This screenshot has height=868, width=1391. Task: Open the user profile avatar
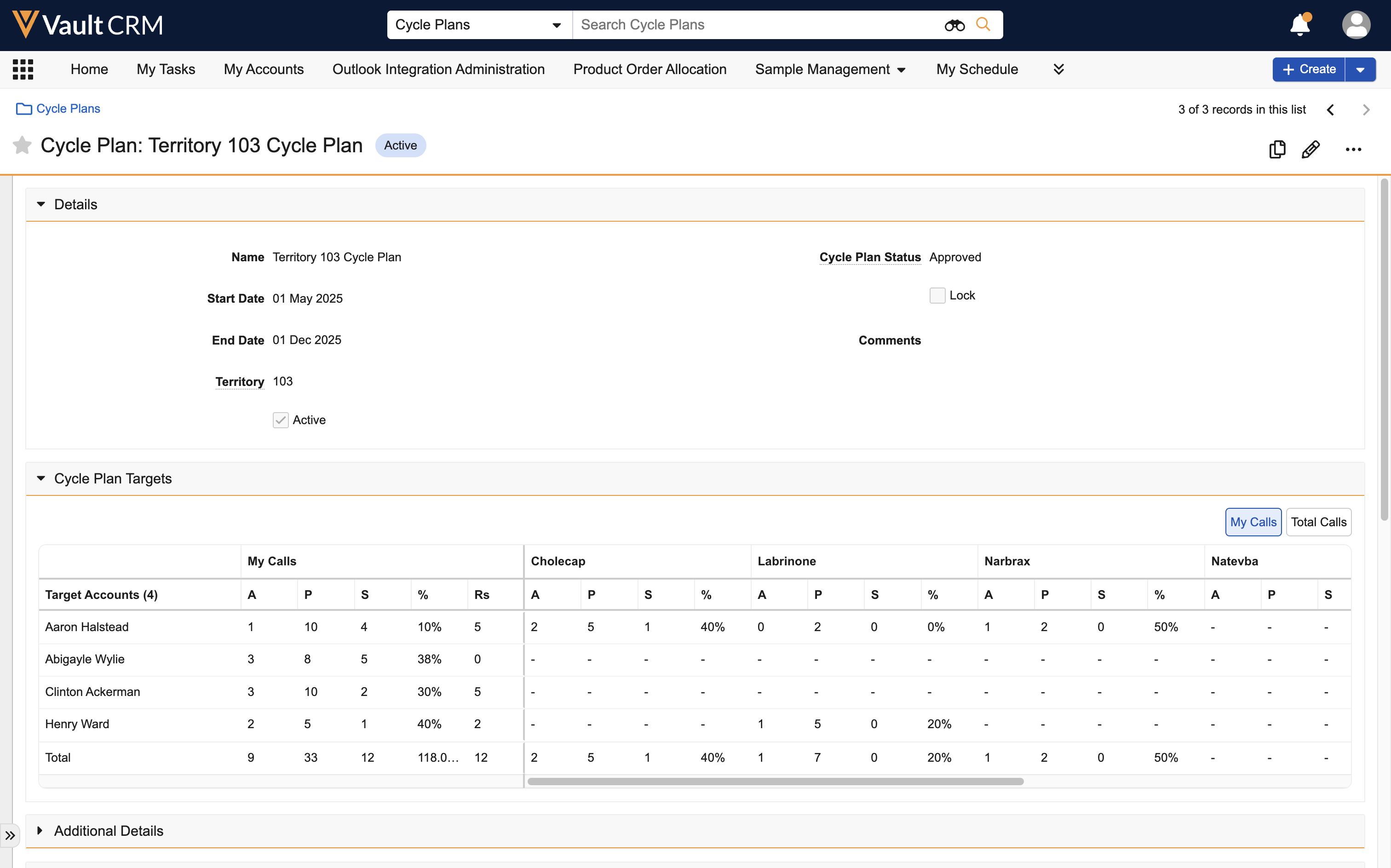[1356, 25]
